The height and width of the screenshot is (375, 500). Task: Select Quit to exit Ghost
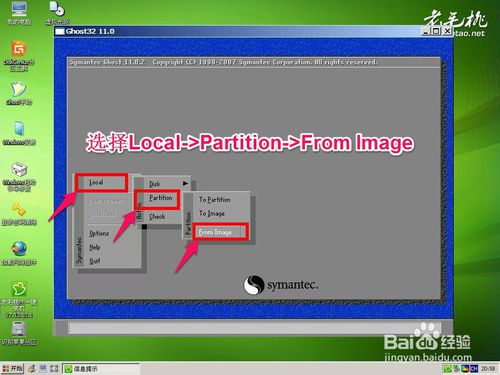pos(95,261)
